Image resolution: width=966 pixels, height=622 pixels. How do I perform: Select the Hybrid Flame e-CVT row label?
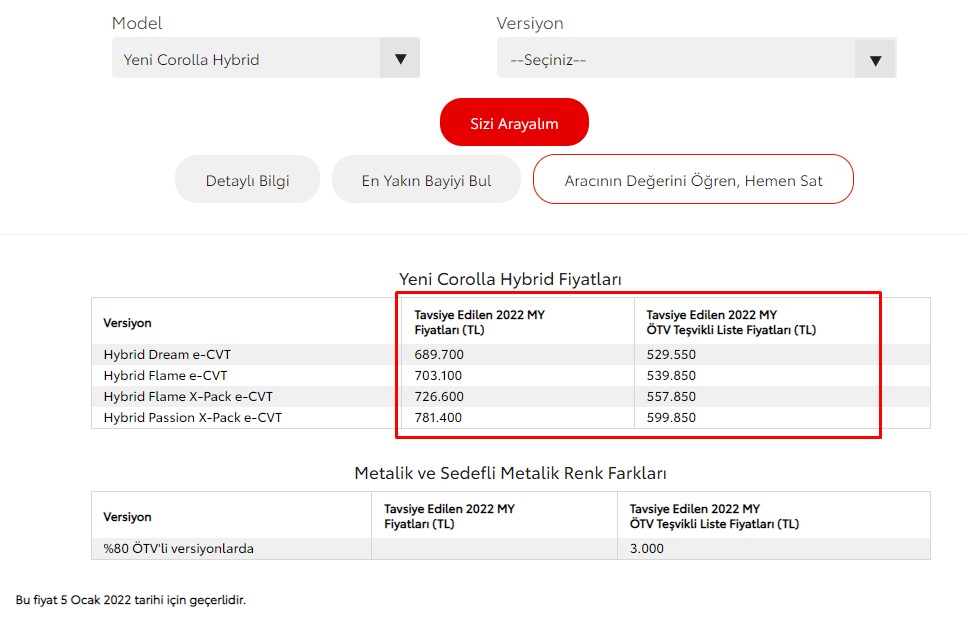click(165, 376)
